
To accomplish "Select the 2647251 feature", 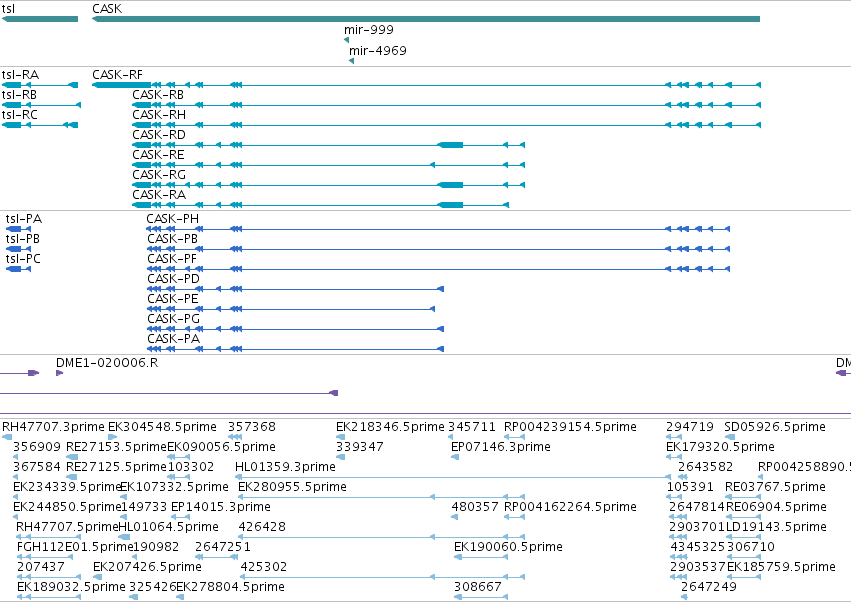I will click(217, 557).
